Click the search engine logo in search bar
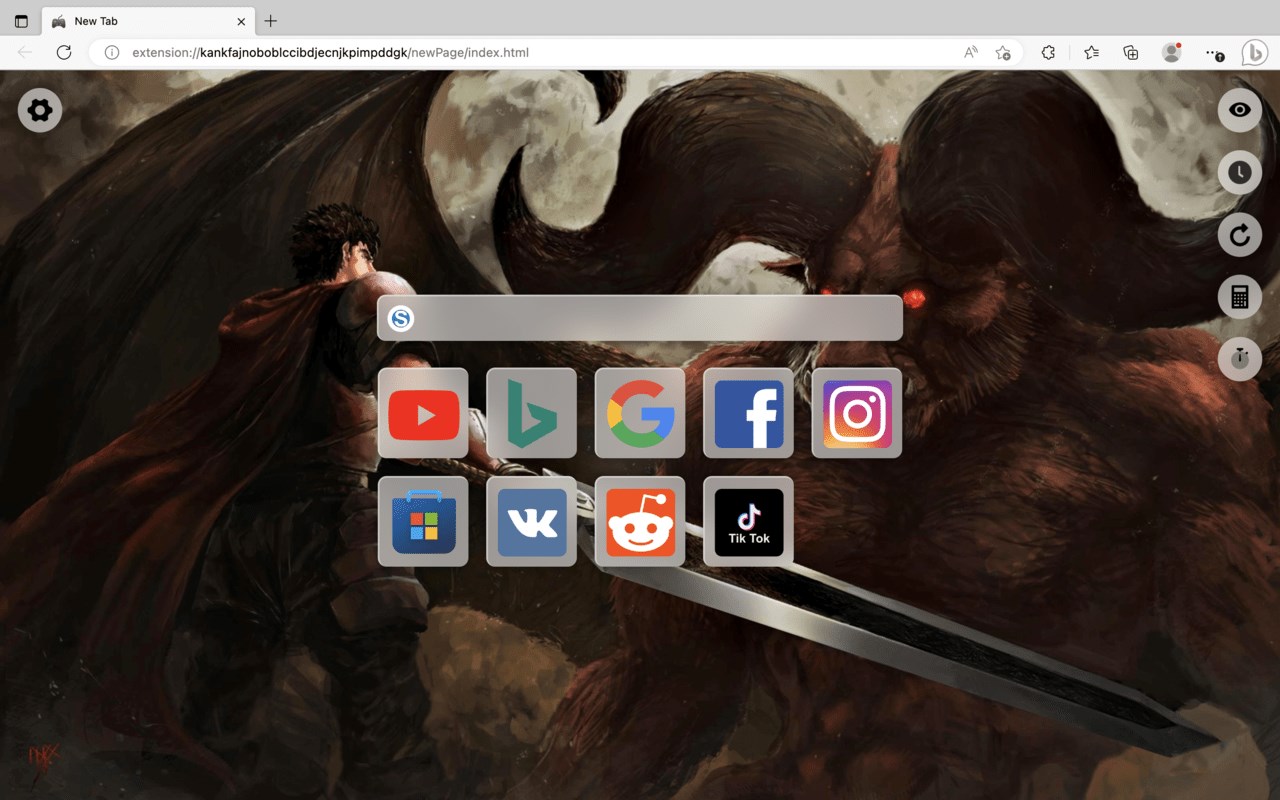This screenshot has width=1280, height=800. [x=401, y=319]
